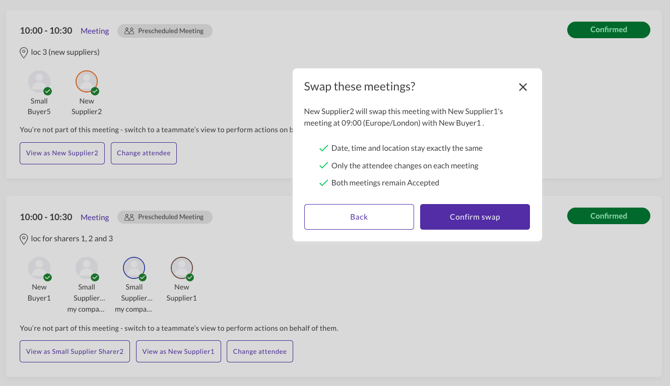Click Change attendee in first meeting
This screenshot has height=386, width=670.
coord(144,153)
